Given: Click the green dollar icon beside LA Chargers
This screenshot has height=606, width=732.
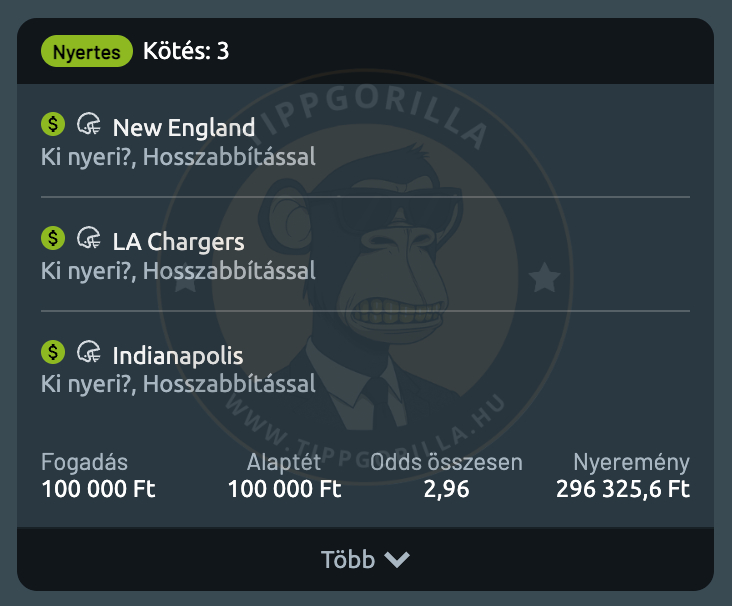Looking at the screenshot, I should [53, 238].
